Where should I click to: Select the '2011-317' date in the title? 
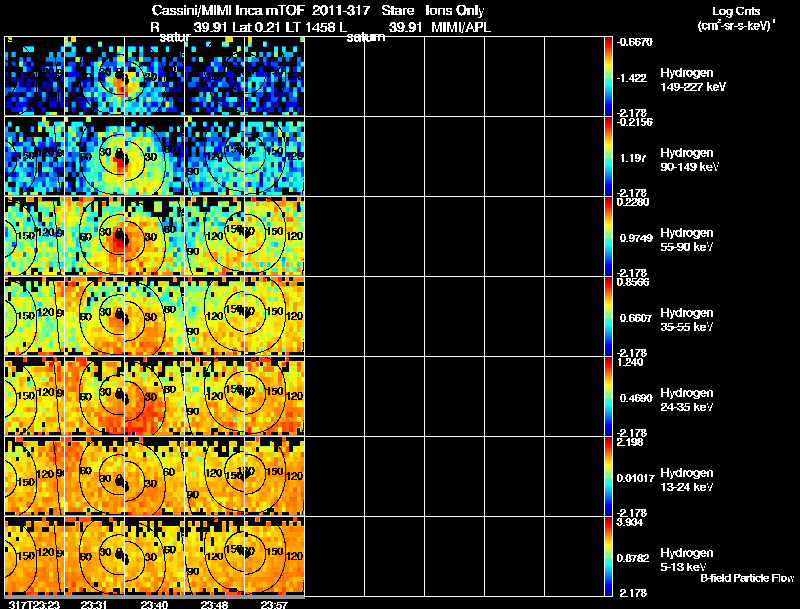[x=340, y=10]
